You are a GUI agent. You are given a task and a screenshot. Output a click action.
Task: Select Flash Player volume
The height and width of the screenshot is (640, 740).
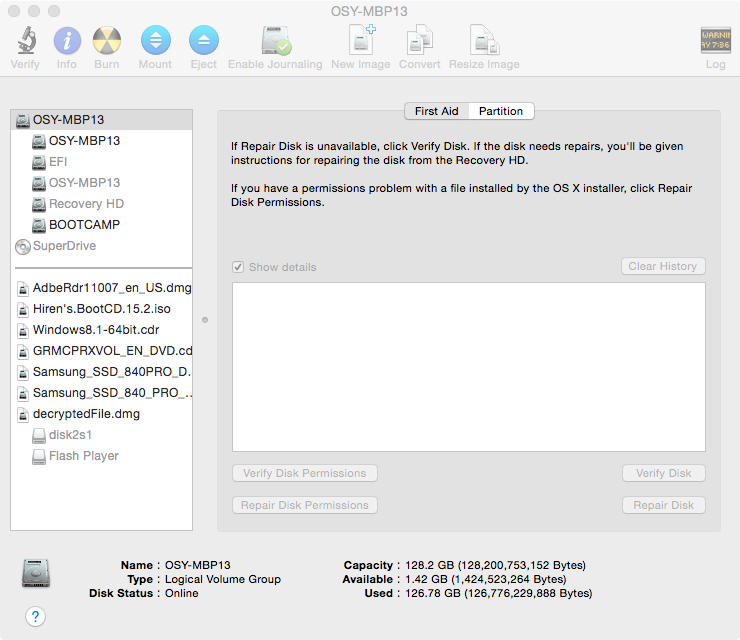click(101, 456)
